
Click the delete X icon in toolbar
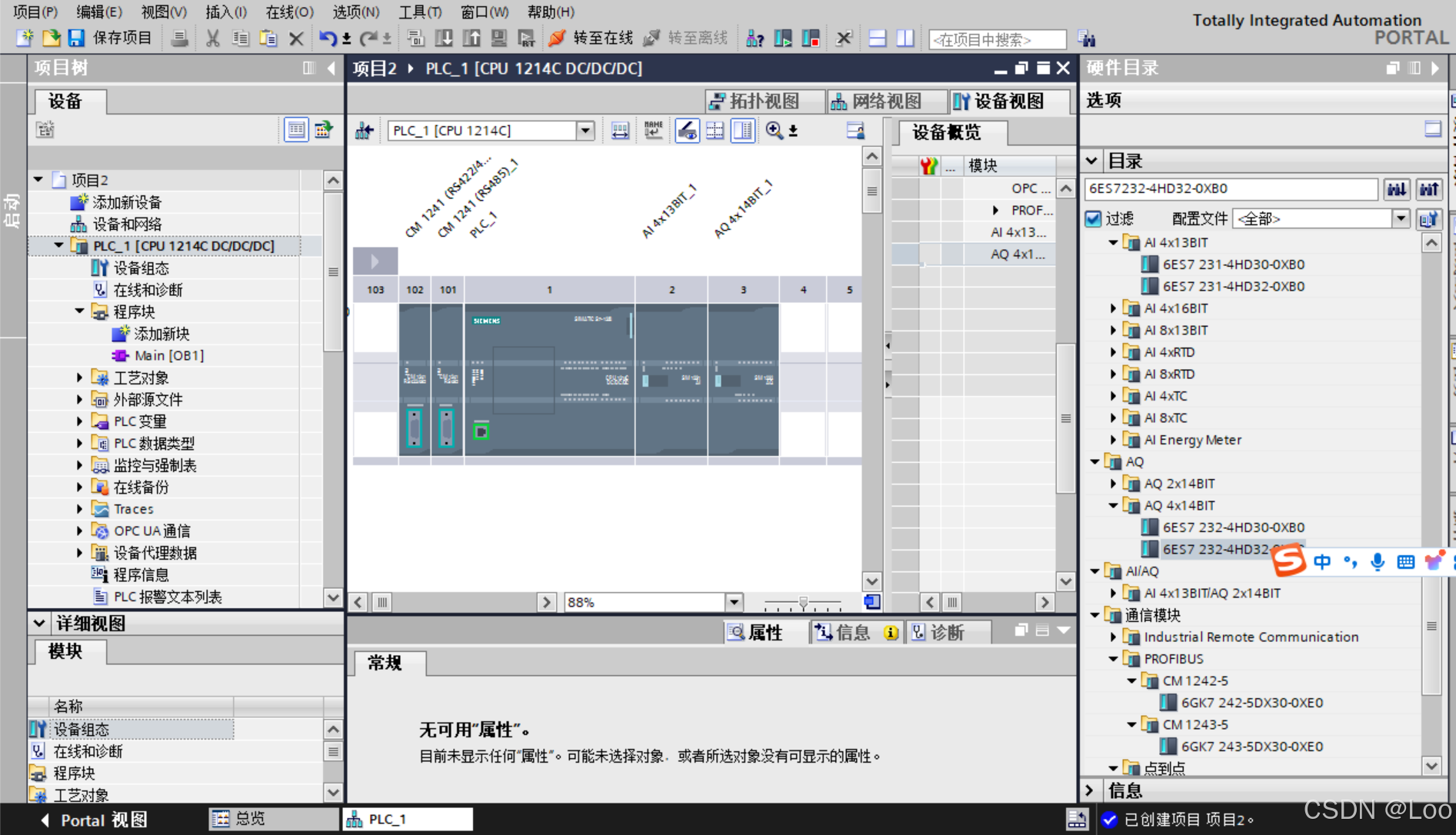[x=296, y=38]
